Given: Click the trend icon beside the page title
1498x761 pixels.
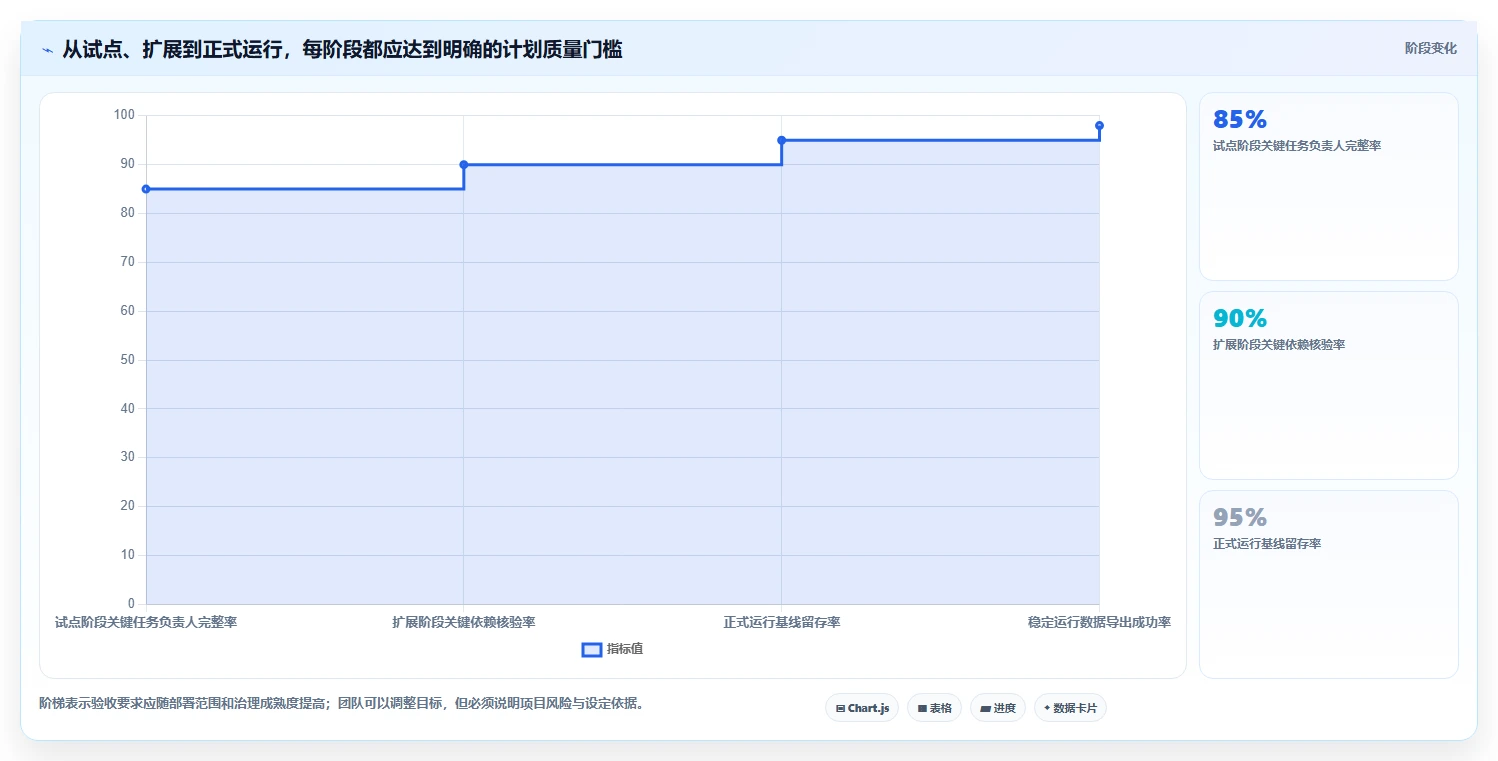Looking at the screenshot, I should point(47,50).
